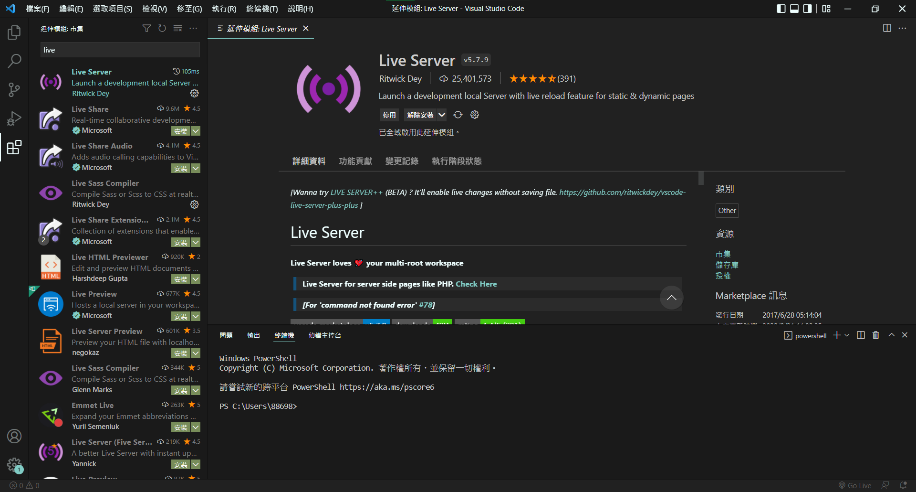Expand Live HTML Previewer install dropdown
Screen dimensions: 916x492
tap(196, 279)
